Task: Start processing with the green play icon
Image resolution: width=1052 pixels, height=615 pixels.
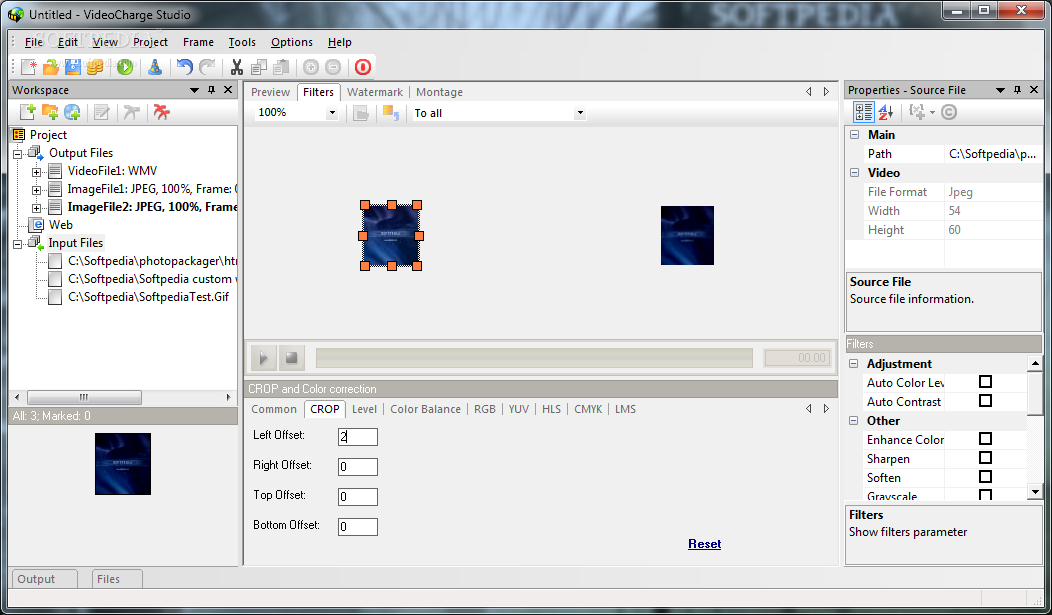Action: pos(125,67)
